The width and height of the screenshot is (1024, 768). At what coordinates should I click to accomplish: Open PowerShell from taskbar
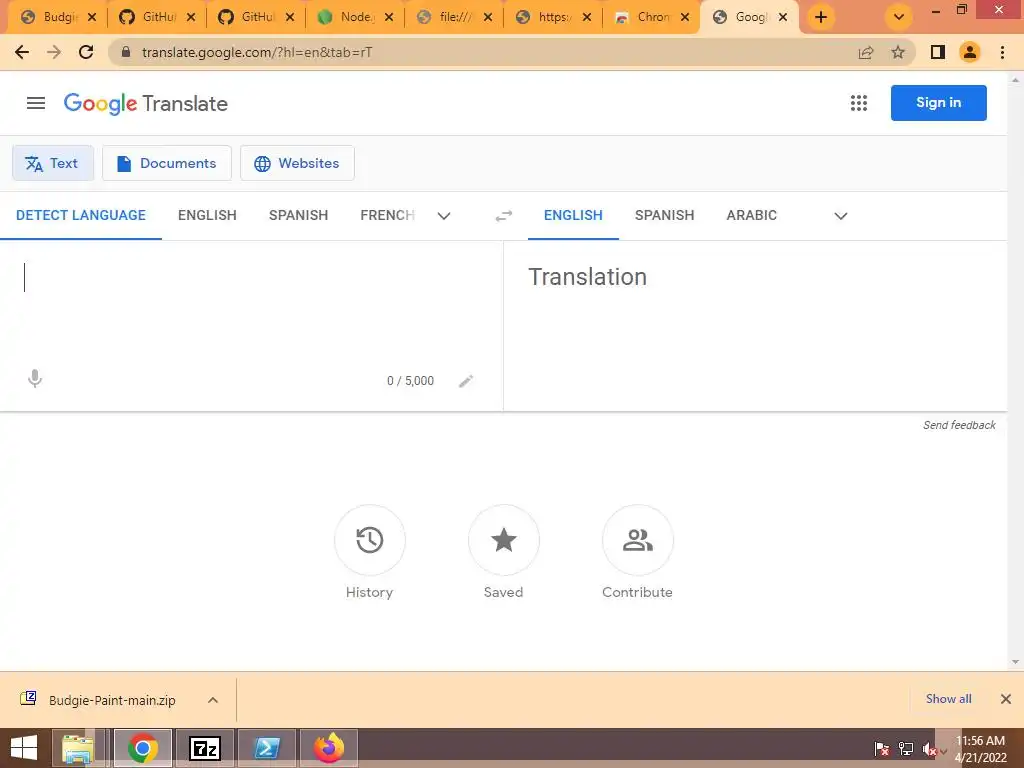click(x=267, y=748)
